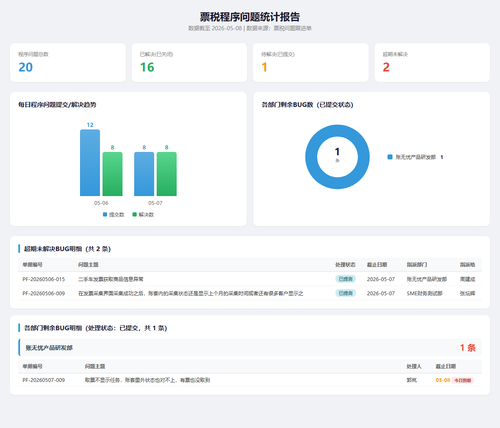This screenshot has width=500, height=428.
Task: Click the row PF-20260507-009
Action: click(x=250, y=380)
